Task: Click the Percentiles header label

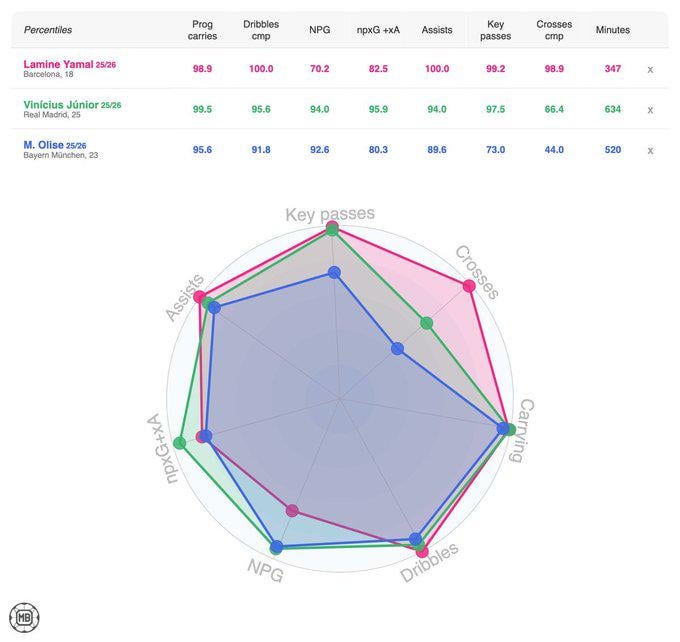Action: click(x=48, y=30)
